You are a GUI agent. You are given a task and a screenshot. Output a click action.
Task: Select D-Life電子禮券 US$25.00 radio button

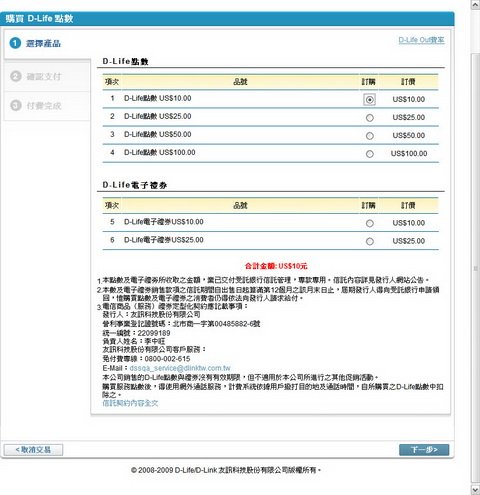pos(369,241)
